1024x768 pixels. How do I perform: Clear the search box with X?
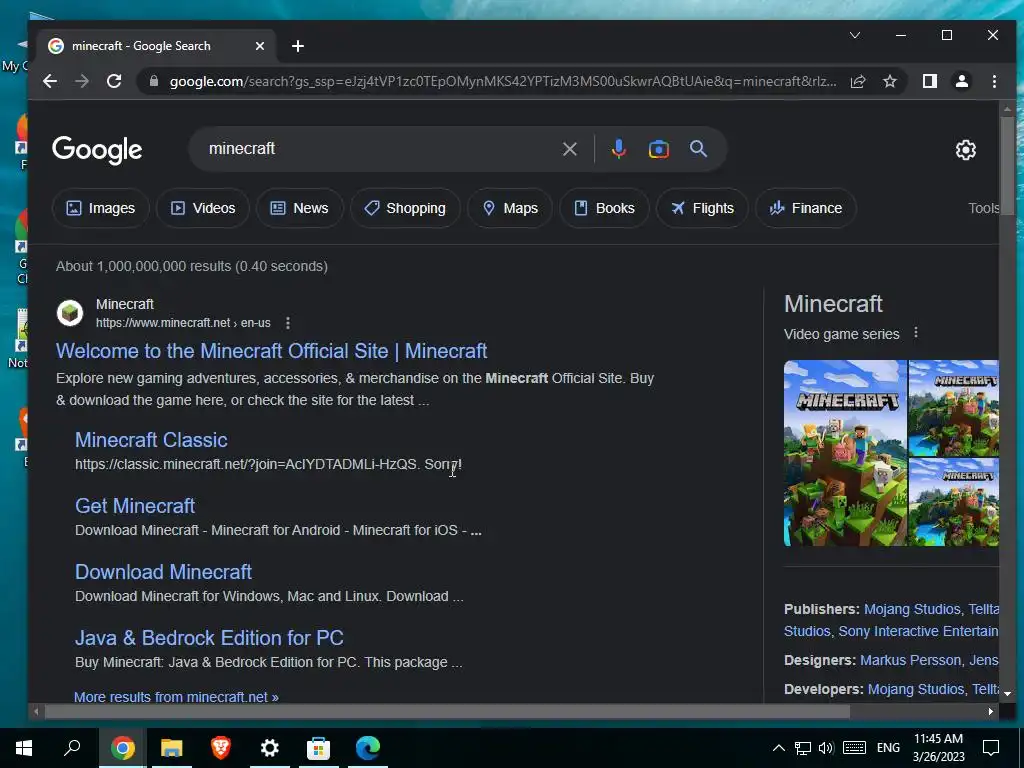tap(569, 149)
